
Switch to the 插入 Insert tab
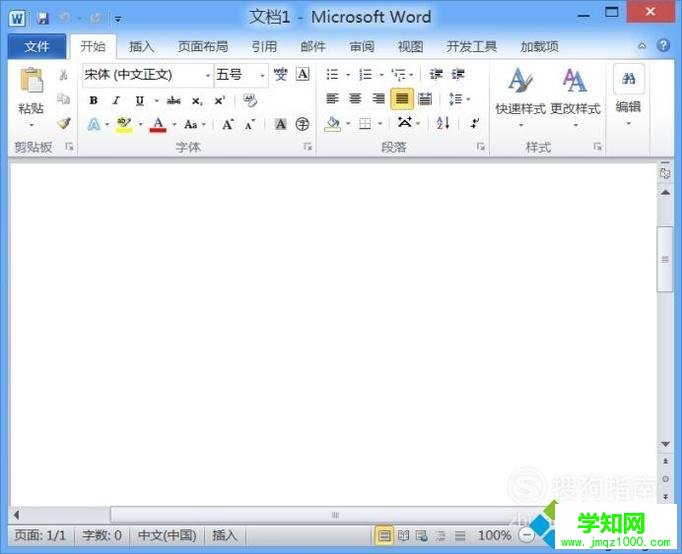(x=142, y=46)
